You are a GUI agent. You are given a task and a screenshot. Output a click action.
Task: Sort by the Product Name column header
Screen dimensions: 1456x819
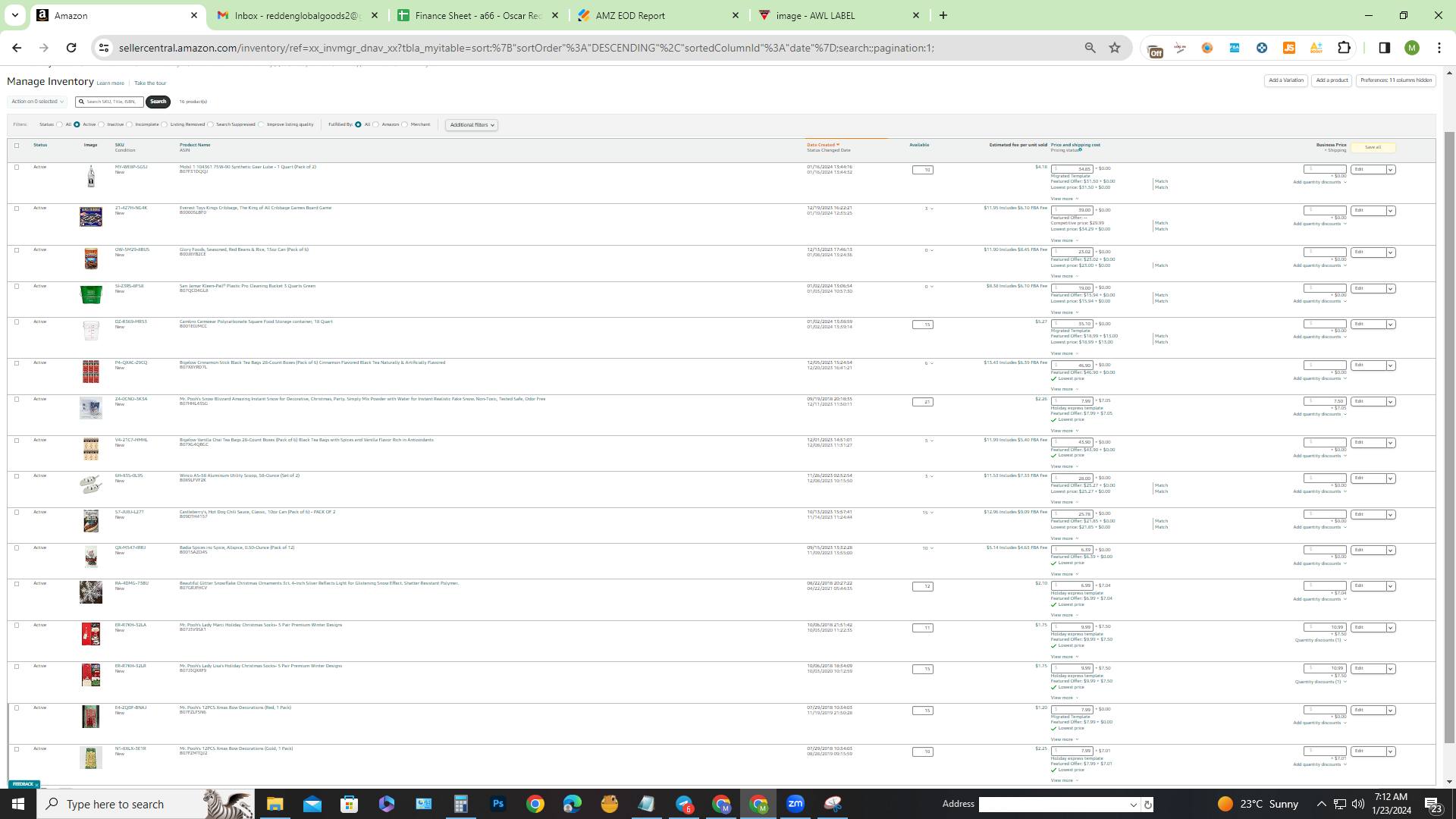pyautogui.click(x=195, y=145)
